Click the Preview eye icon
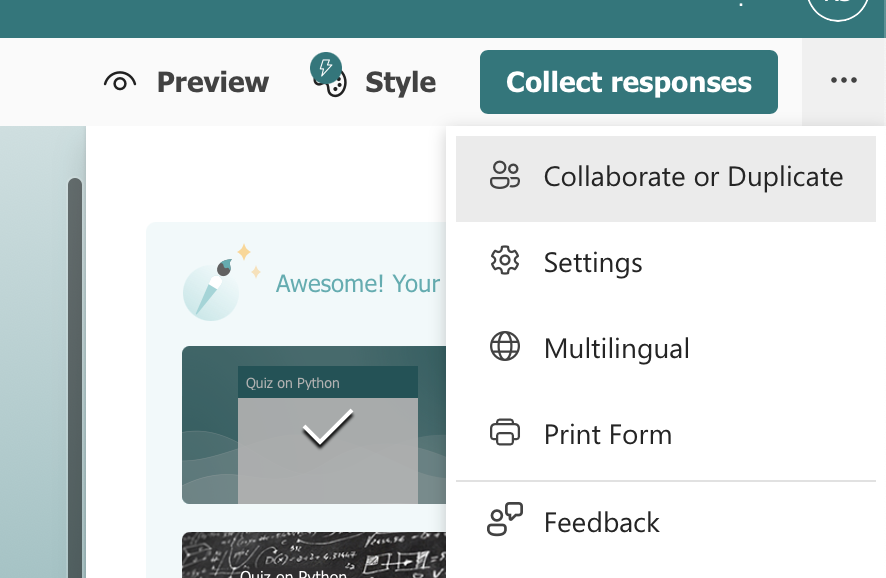 pos(120,82)
